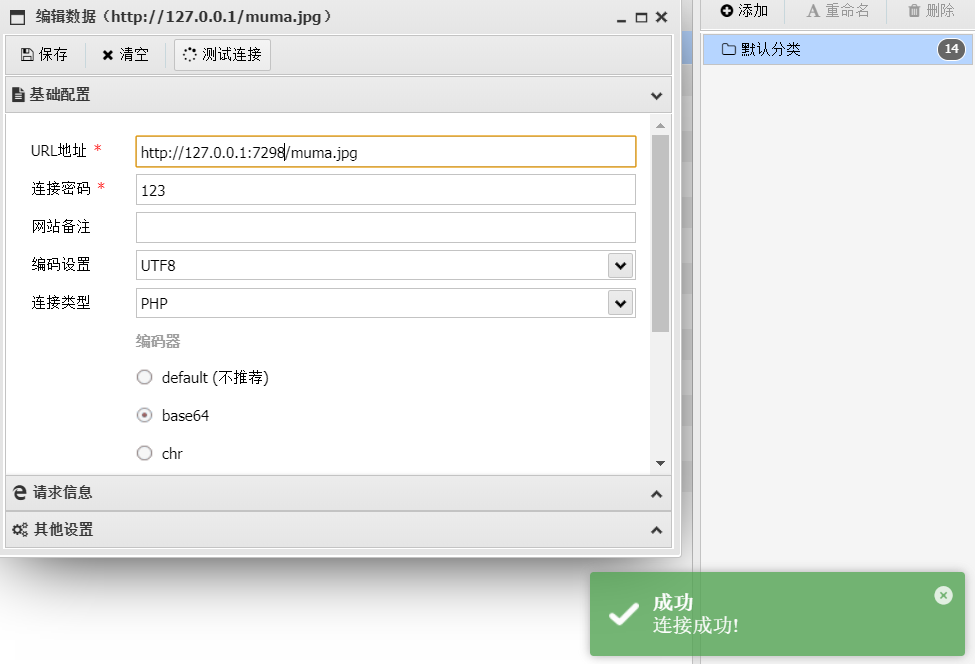Click the Clear (清空) button

pyautogui.click(x=126, y=55)
